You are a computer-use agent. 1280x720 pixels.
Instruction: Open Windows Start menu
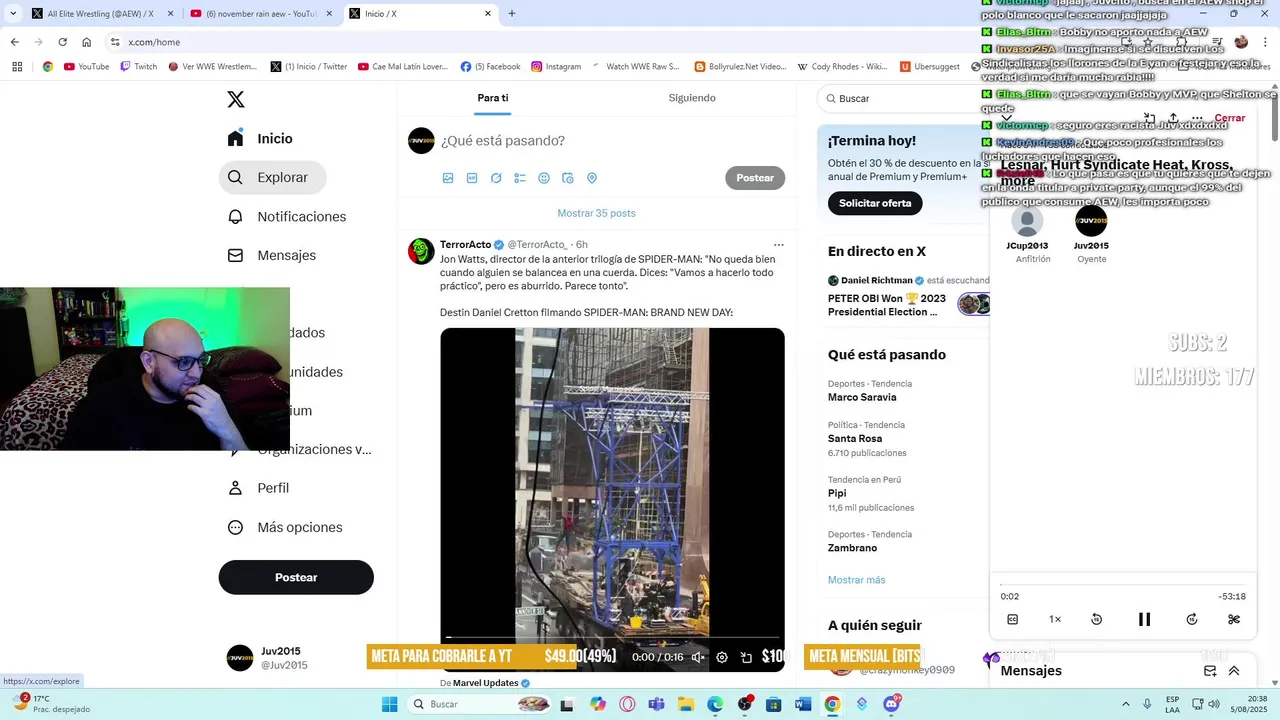coord(389,704)
